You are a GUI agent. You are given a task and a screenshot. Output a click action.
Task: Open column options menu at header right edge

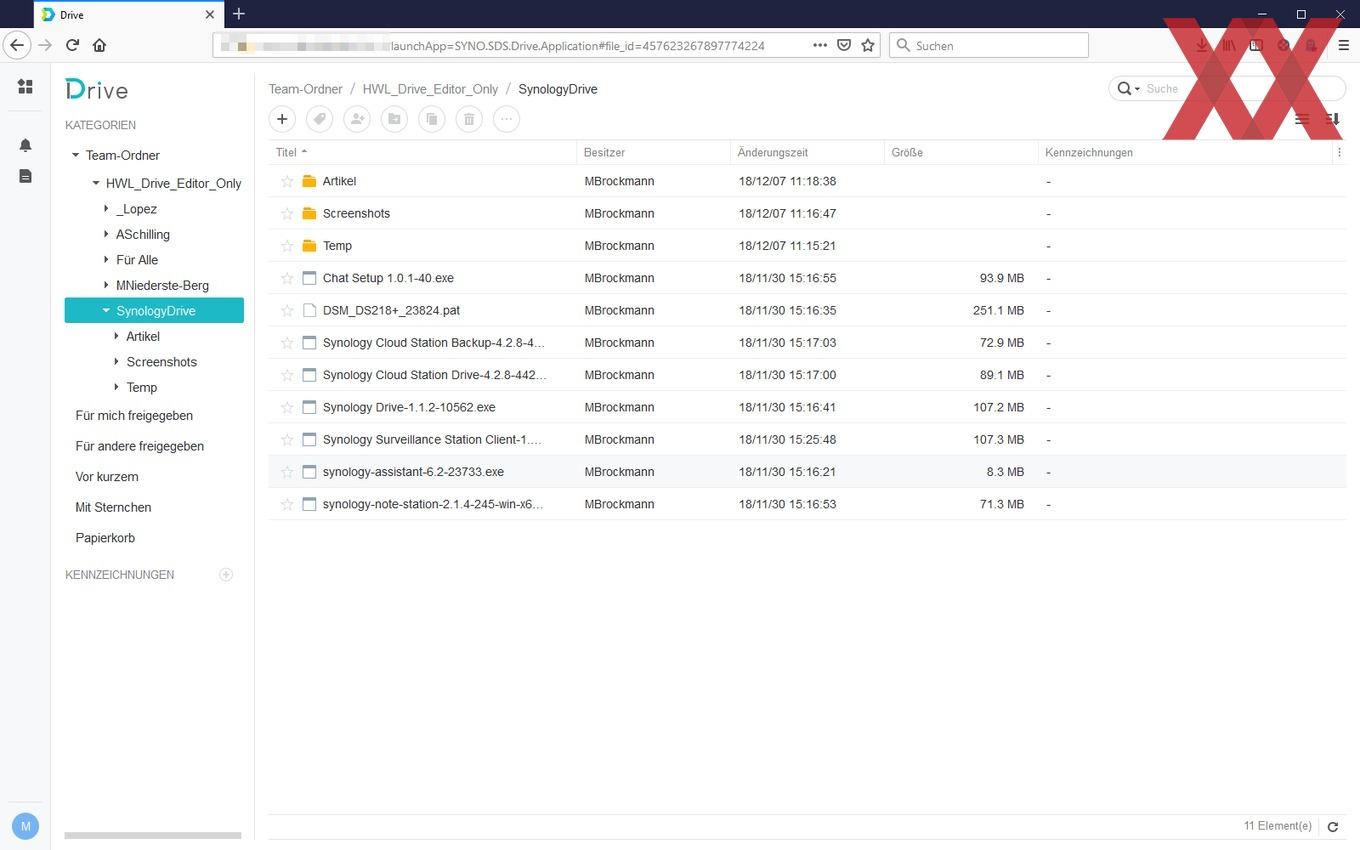(1339, 153)
